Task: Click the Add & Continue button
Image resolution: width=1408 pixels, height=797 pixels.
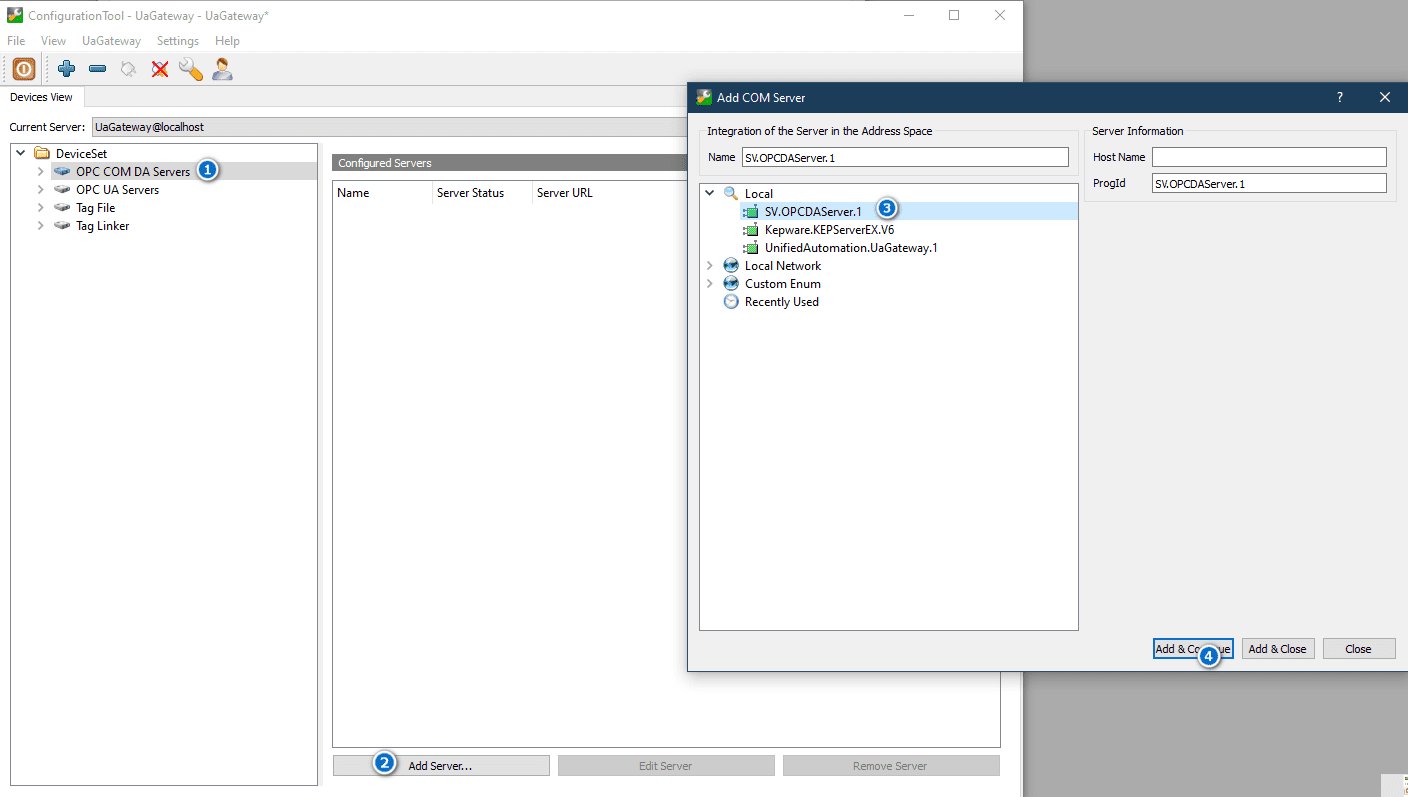Action: [1193, 649]
